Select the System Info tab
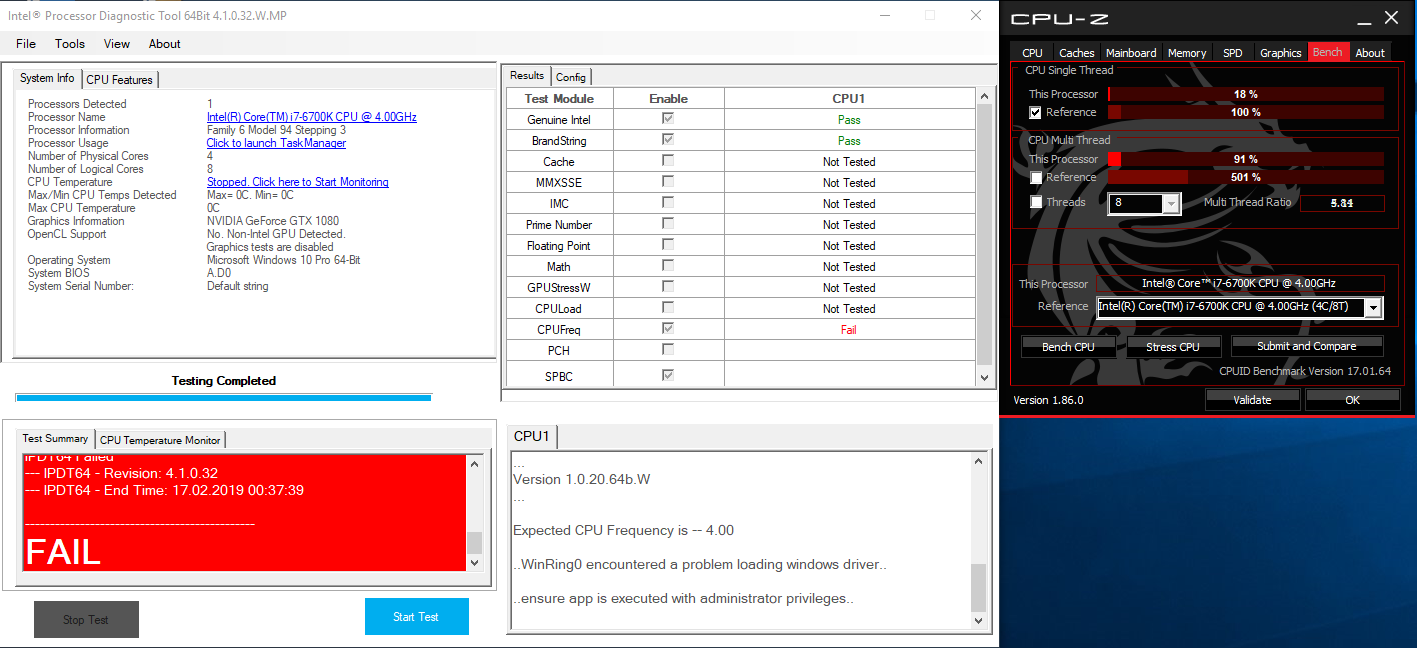 (47, 78)
